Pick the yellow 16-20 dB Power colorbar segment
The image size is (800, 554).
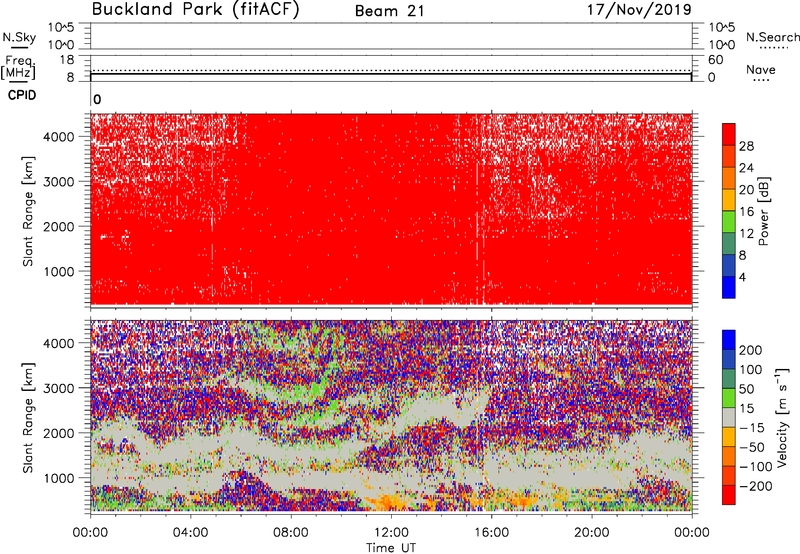[729, 199]
